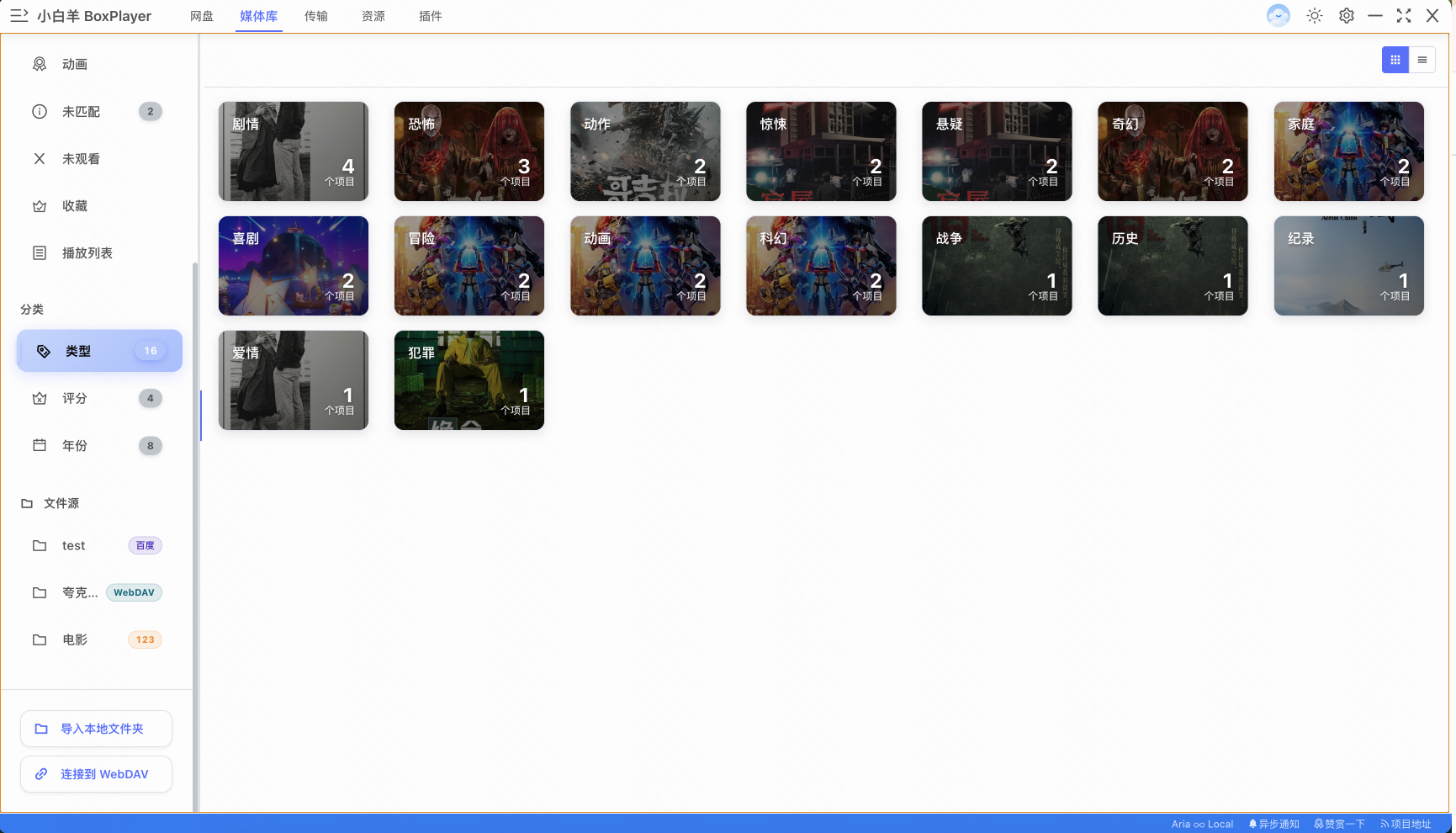Open the 恐怖 genre thumbnail
The width and height of the screenshot is (1456, 833).
click(x=469, y=151)
